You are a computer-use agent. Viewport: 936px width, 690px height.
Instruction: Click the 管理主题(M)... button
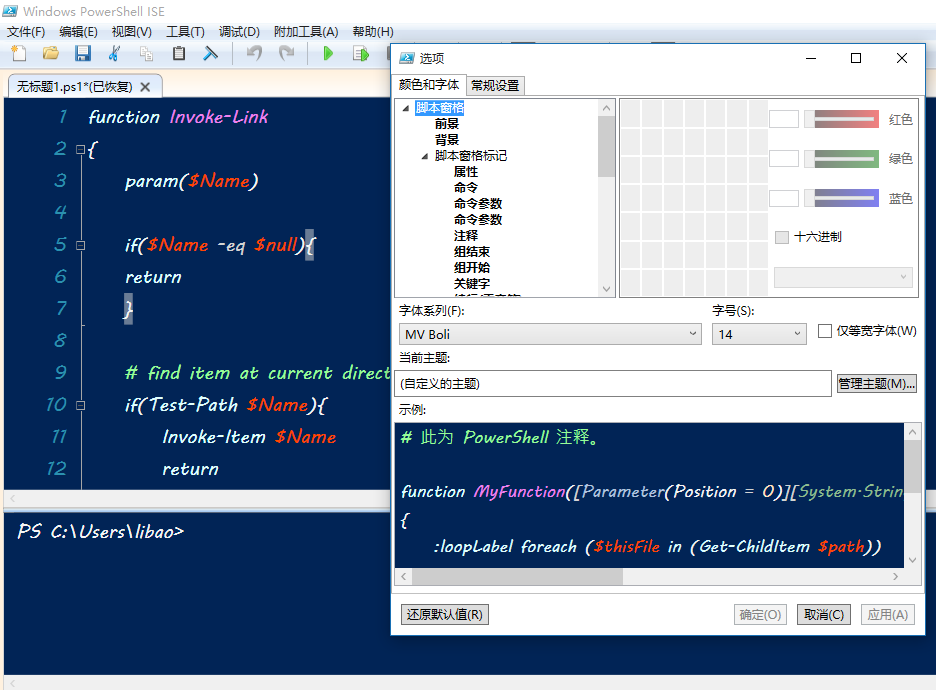(x=876, y=383)
